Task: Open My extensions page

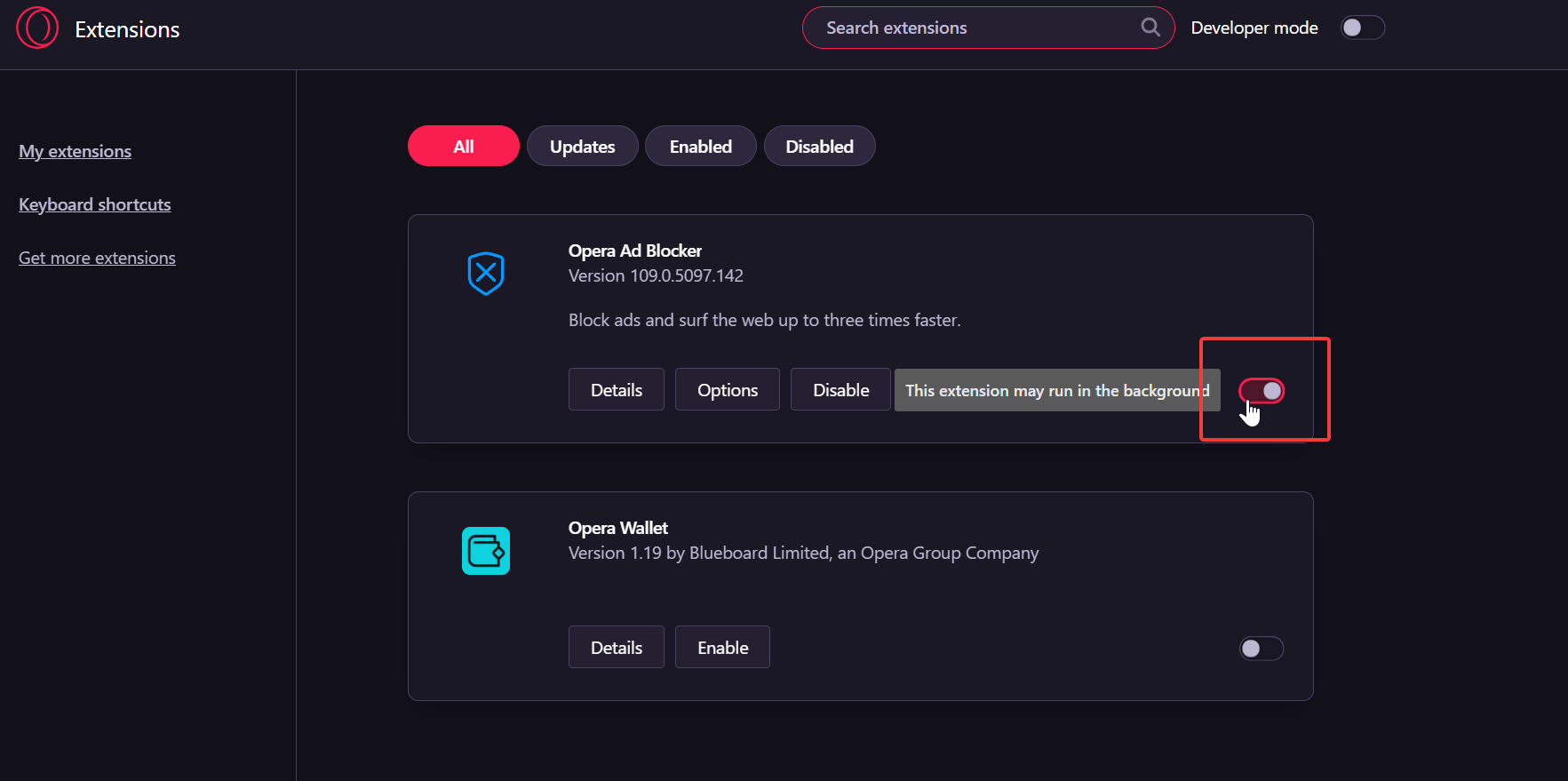Action: click(x=76, y=152)
